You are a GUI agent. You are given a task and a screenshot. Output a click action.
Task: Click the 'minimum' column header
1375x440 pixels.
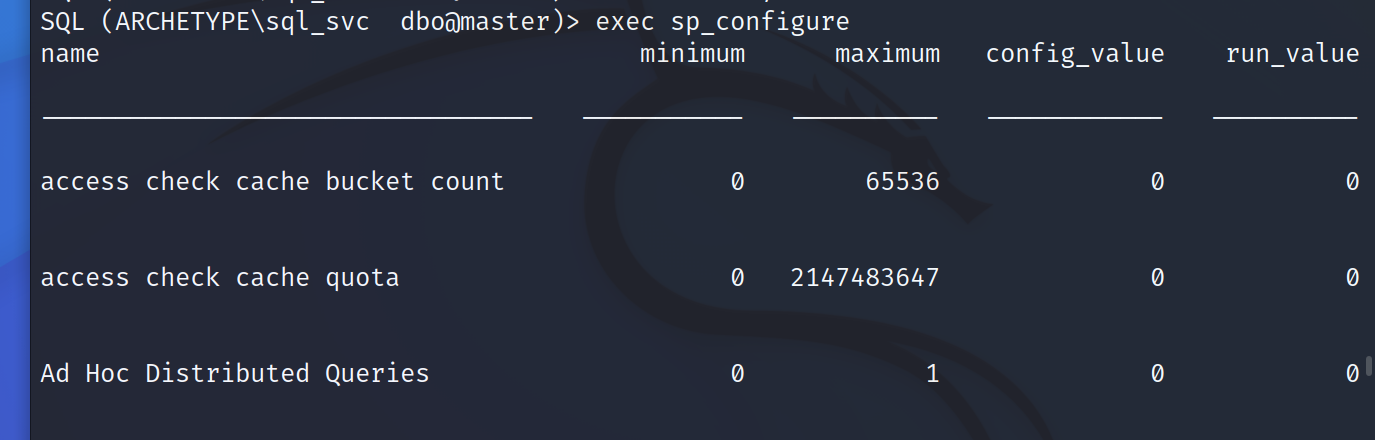click(692, 53)
